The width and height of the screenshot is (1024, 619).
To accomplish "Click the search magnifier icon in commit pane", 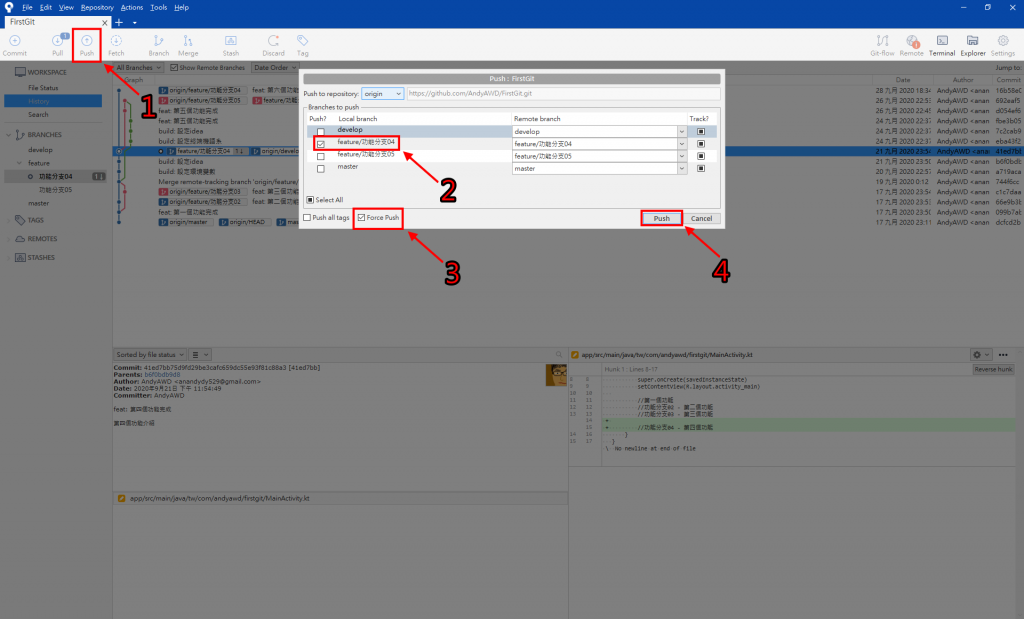I will [x=559, y=355].
